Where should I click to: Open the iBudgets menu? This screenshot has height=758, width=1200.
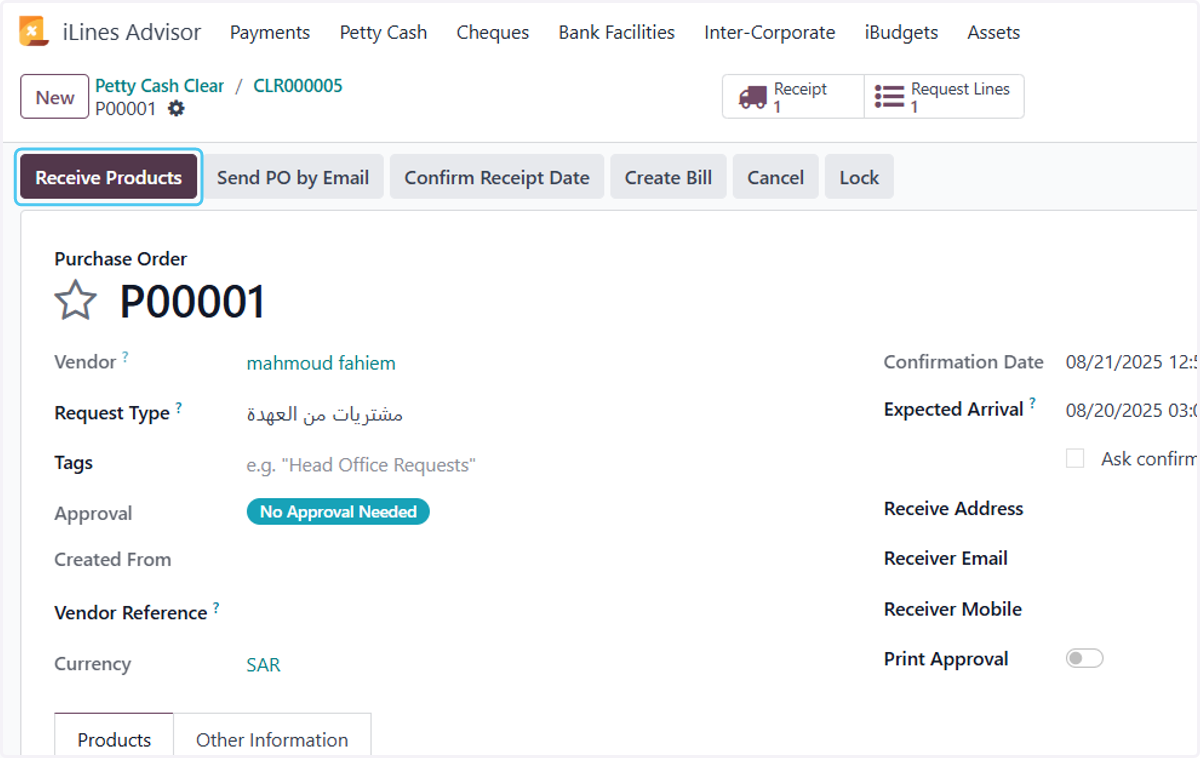902,32
